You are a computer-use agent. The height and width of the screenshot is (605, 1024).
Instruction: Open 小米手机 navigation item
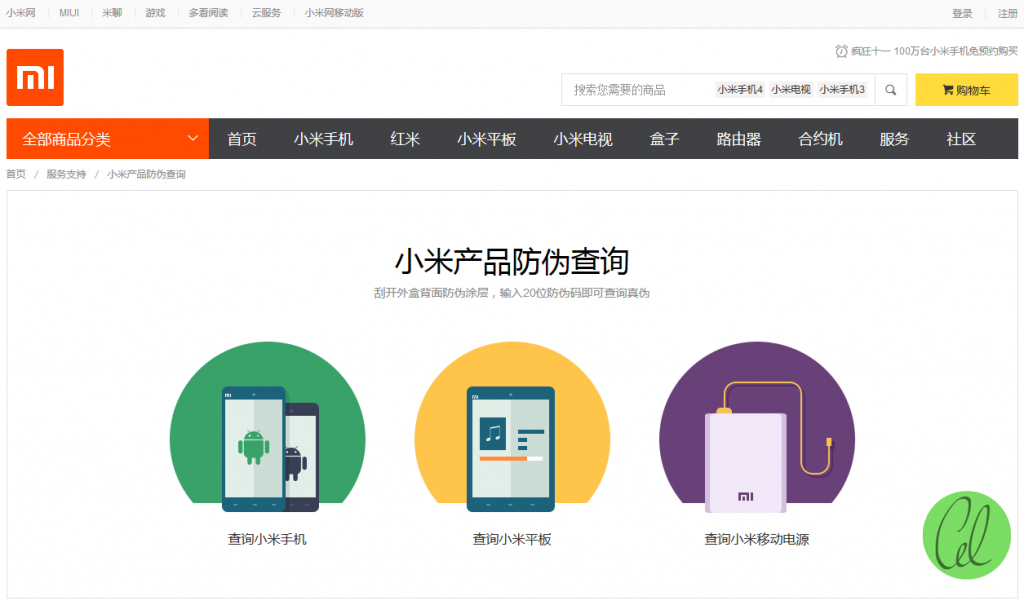coord(323,139)
